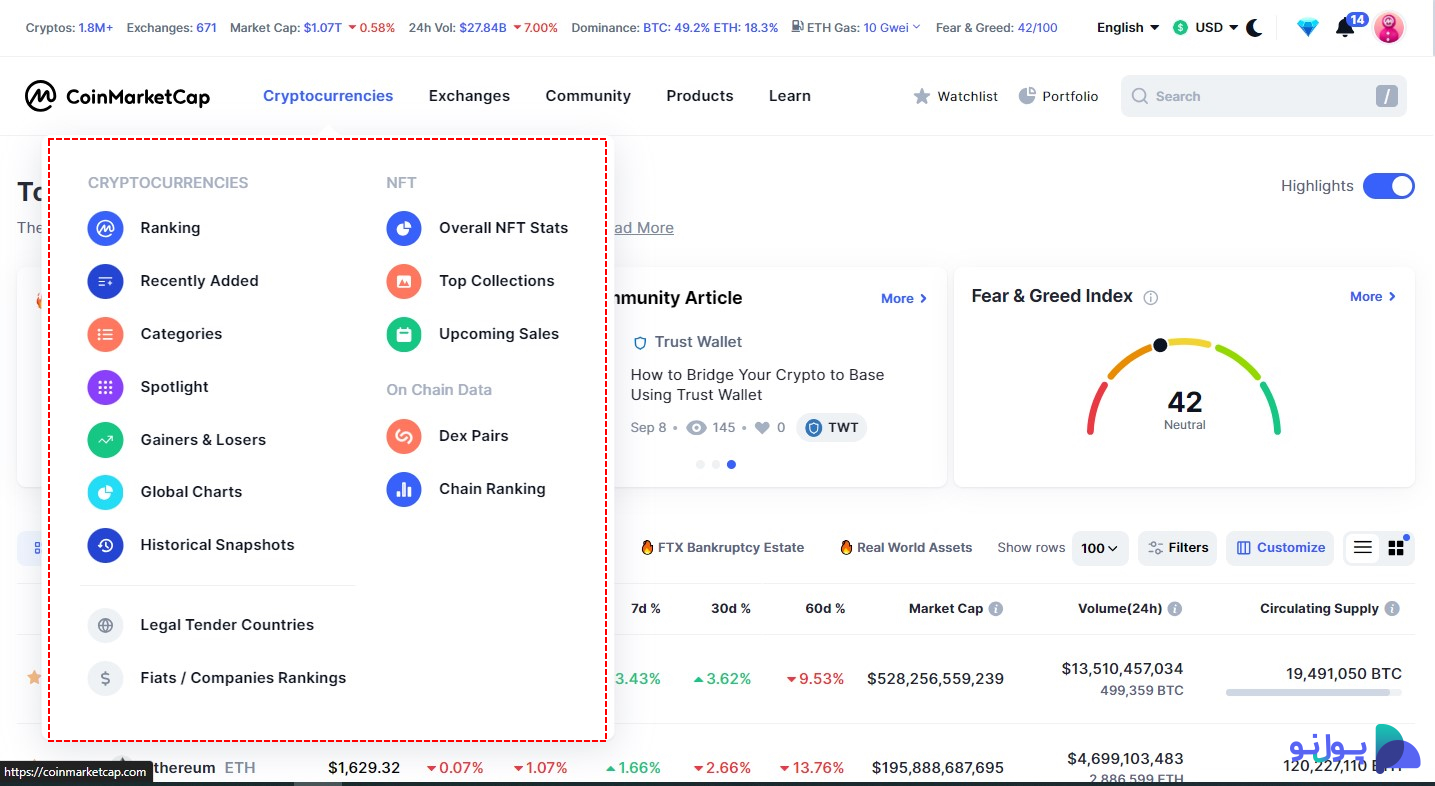
Task: Click the purple Spotlight grid icon
Action: click(x=105, y=387)
